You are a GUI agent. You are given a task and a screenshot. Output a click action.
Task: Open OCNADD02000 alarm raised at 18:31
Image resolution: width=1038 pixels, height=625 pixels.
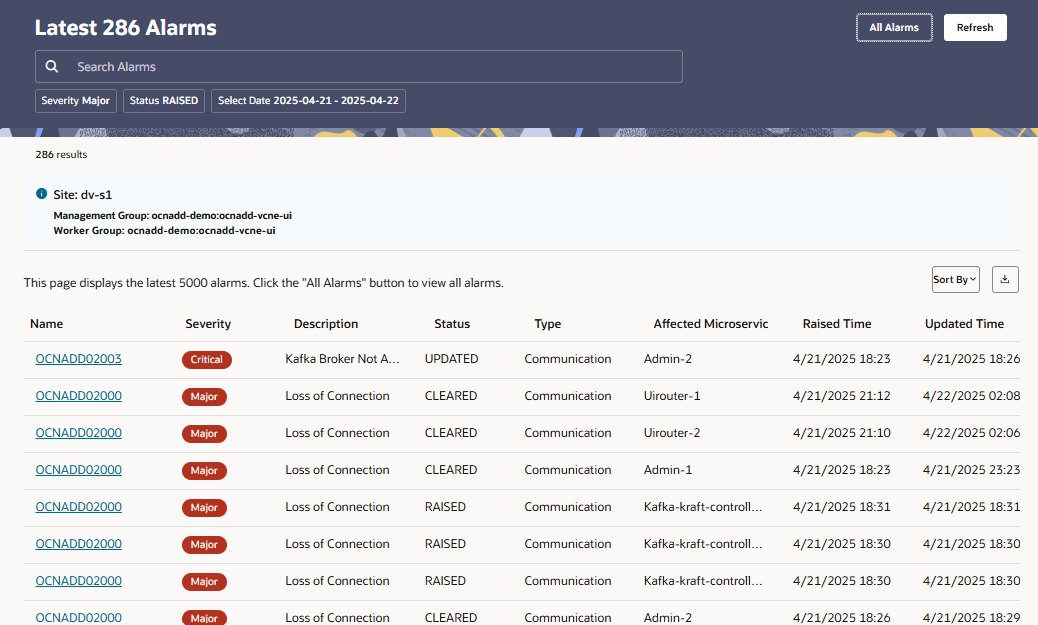[x=79, y=507]
